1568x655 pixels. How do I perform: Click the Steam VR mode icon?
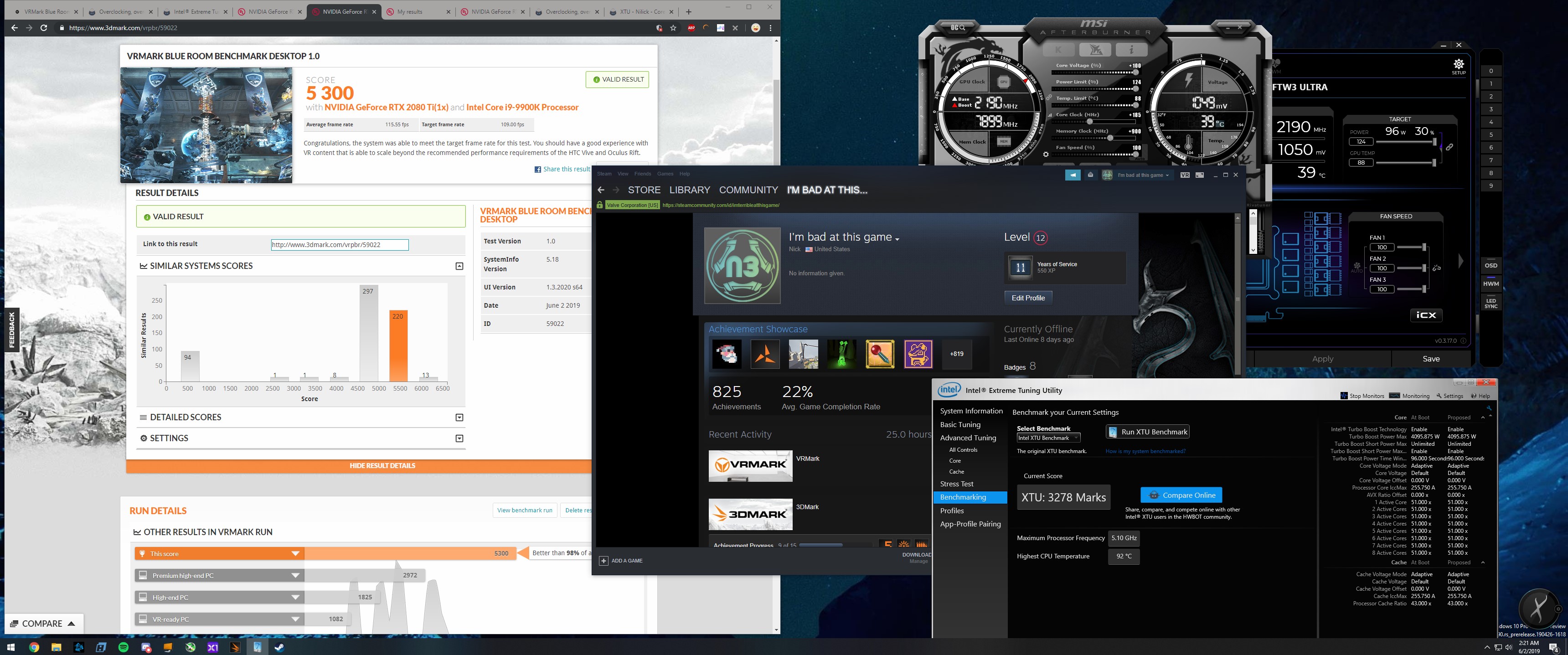tap(1185, 175)
